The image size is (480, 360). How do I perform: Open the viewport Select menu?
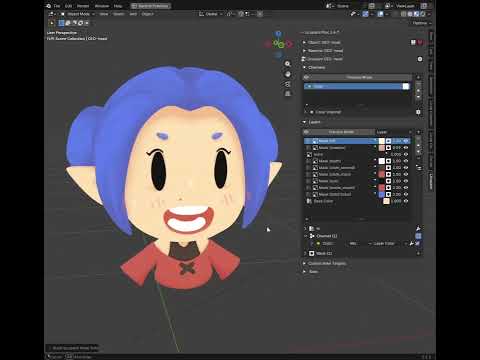119,14
